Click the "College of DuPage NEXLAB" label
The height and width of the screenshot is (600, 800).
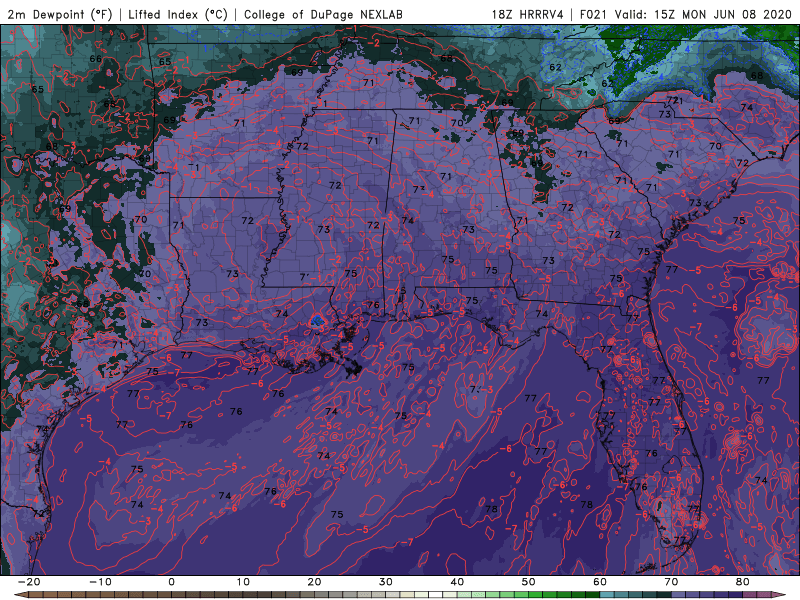(323, 14)
